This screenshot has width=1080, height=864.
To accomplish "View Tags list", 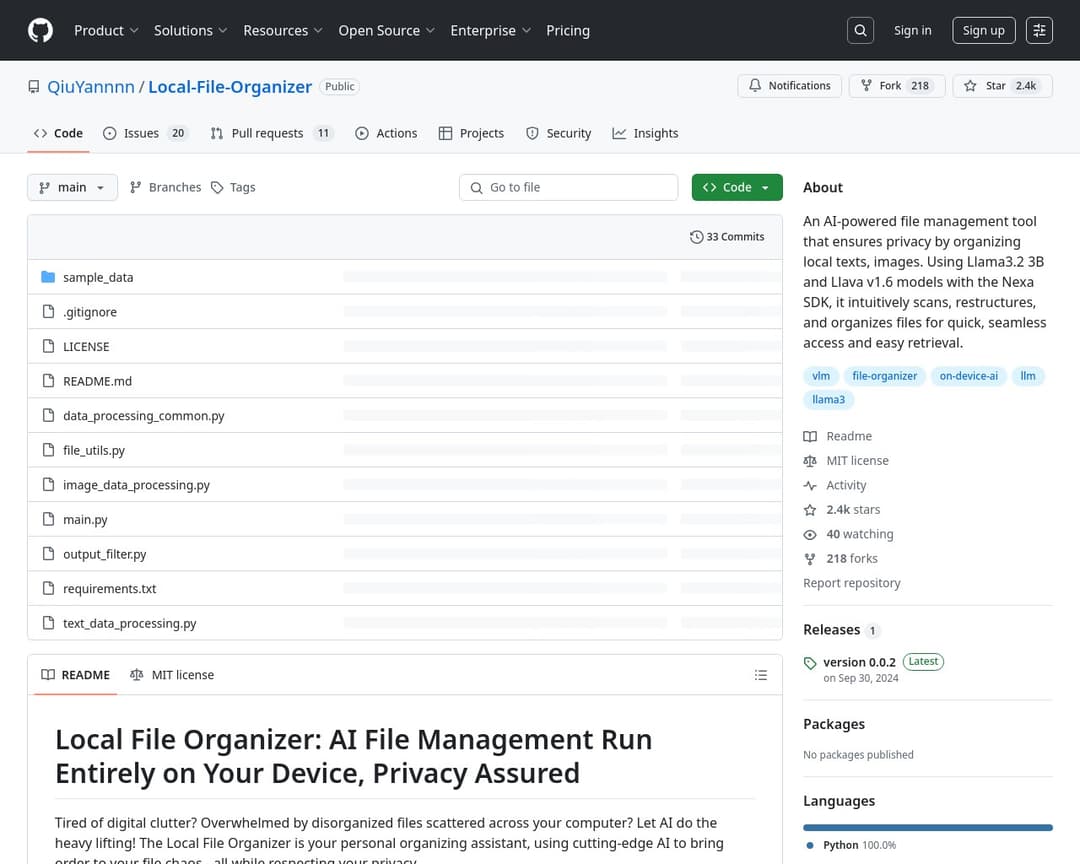I will [233, 187].
